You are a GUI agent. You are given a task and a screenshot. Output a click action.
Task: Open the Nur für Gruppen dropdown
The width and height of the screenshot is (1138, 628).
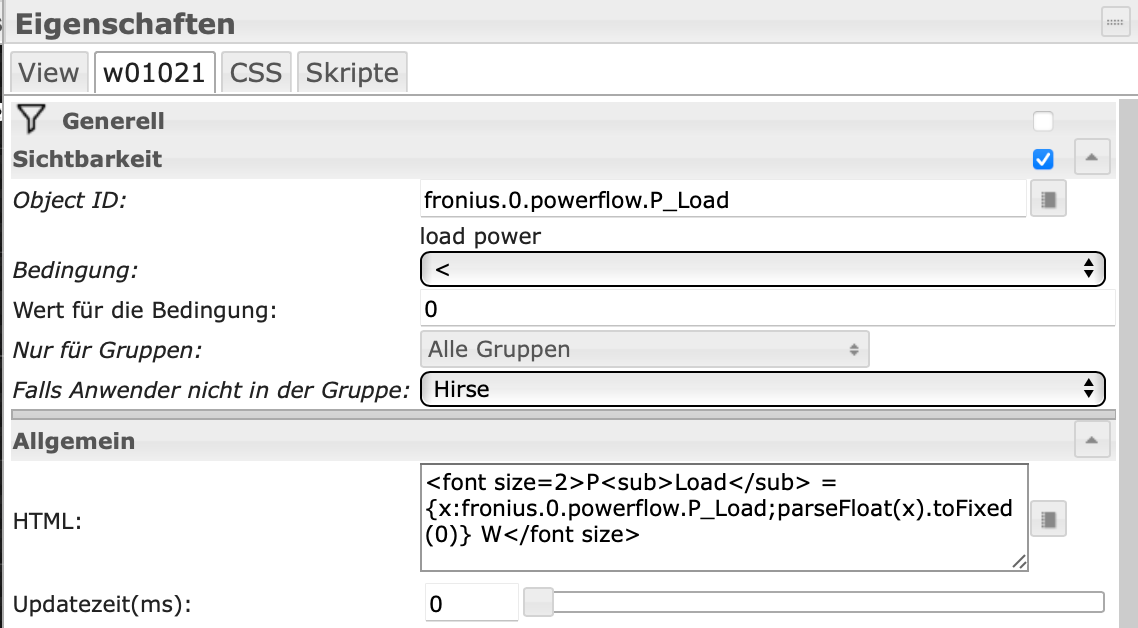[x=645, y=350]
